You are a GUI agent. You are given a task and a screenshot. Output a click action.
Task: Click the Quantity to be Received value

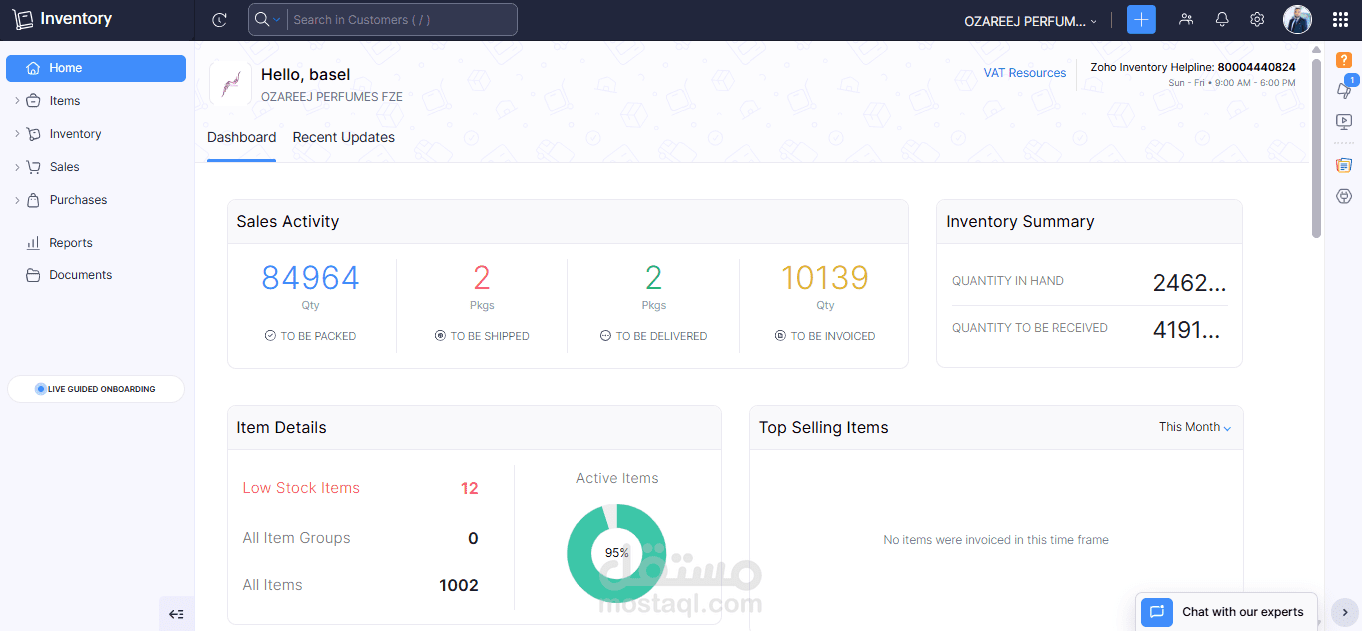pyautogui.click(x=1189, y=330)
